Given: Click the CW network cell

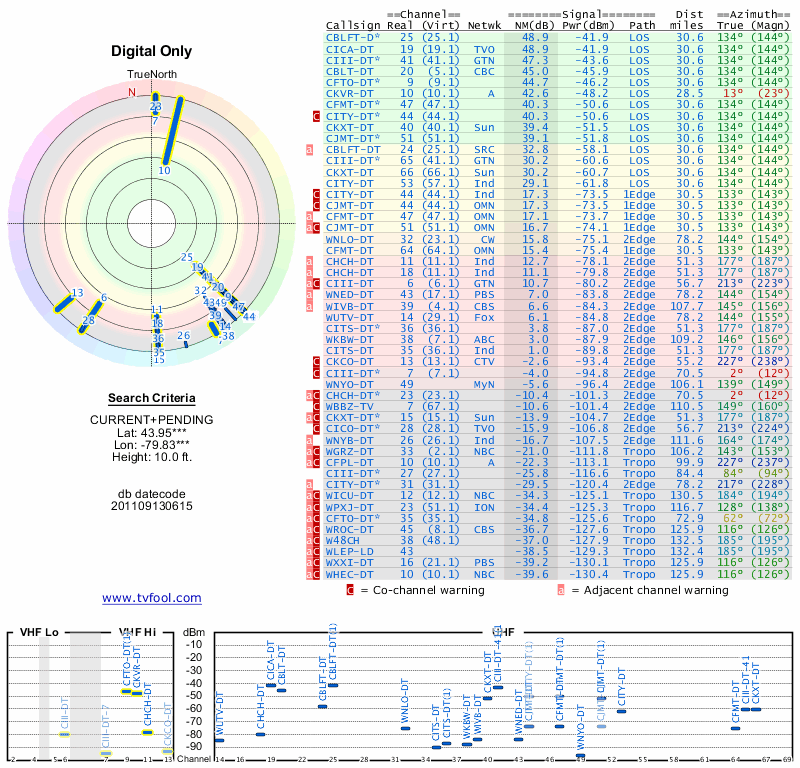Looking at the screenshot, I should point(488,239).
